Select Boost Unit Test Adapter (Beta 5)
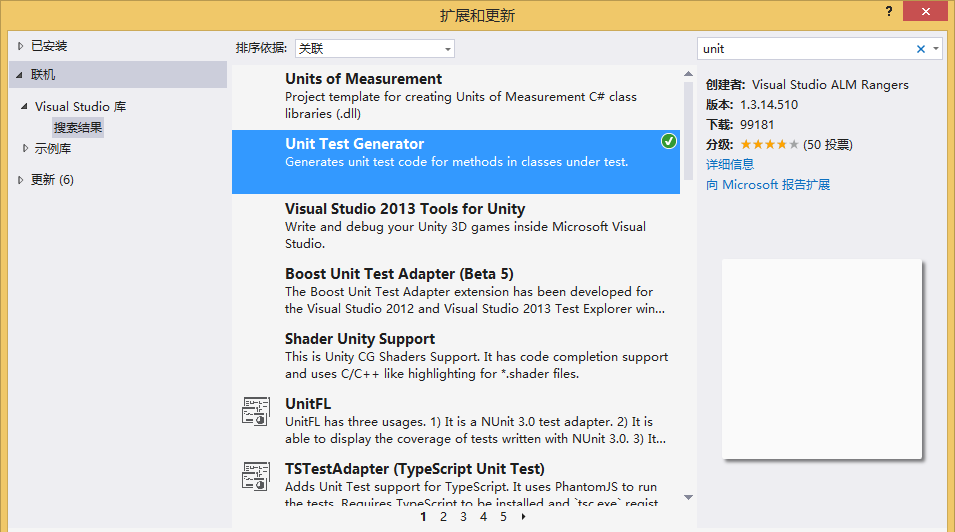This screenshot has width=955, height=532. tap(456, 291)
